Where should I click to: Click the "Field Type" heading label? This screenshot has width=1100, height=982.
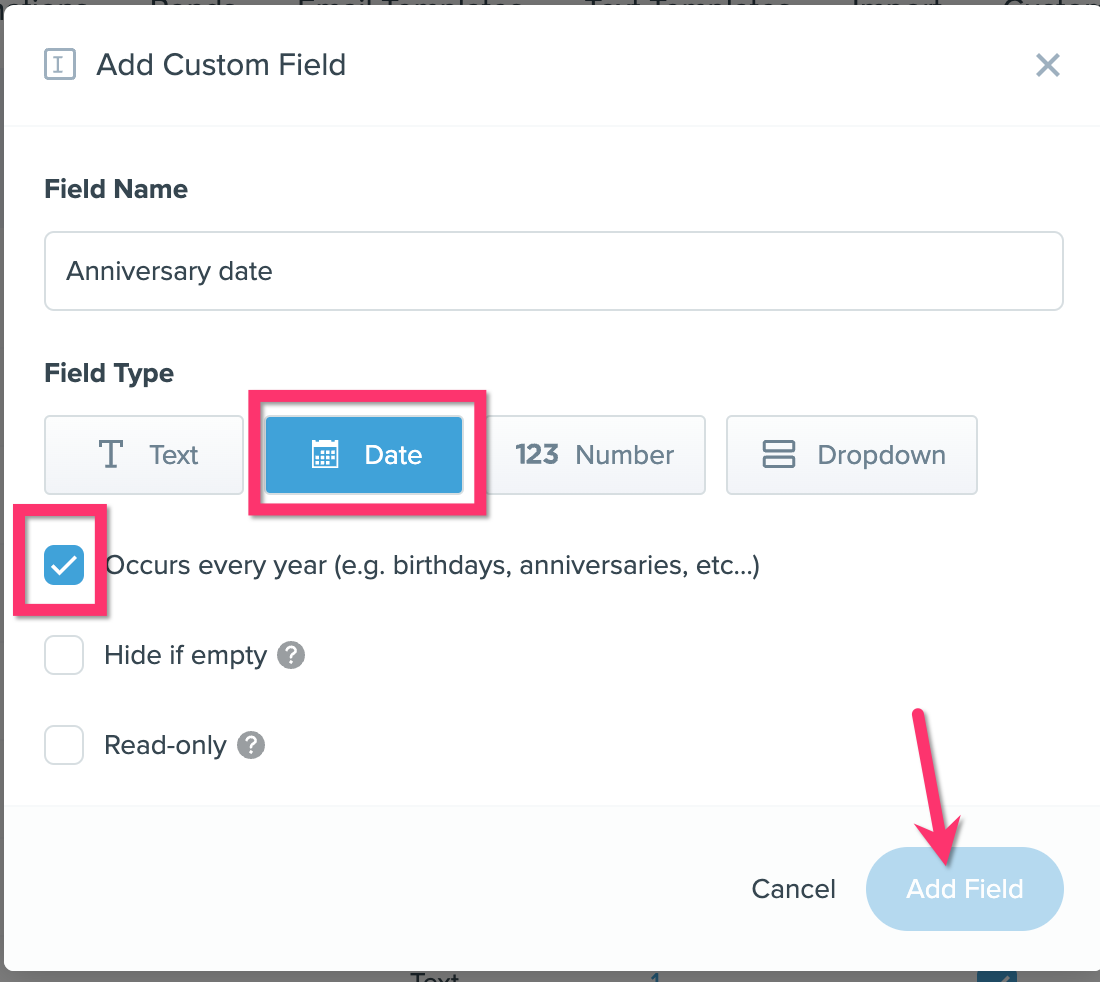pyautogui.click(x=109, y=373)
